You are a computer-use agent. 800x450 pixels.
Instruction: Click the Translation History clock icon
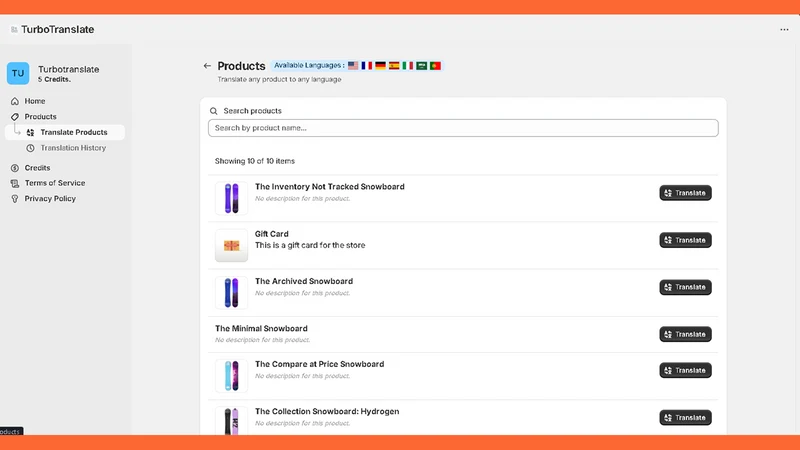[x=31, y=148]
